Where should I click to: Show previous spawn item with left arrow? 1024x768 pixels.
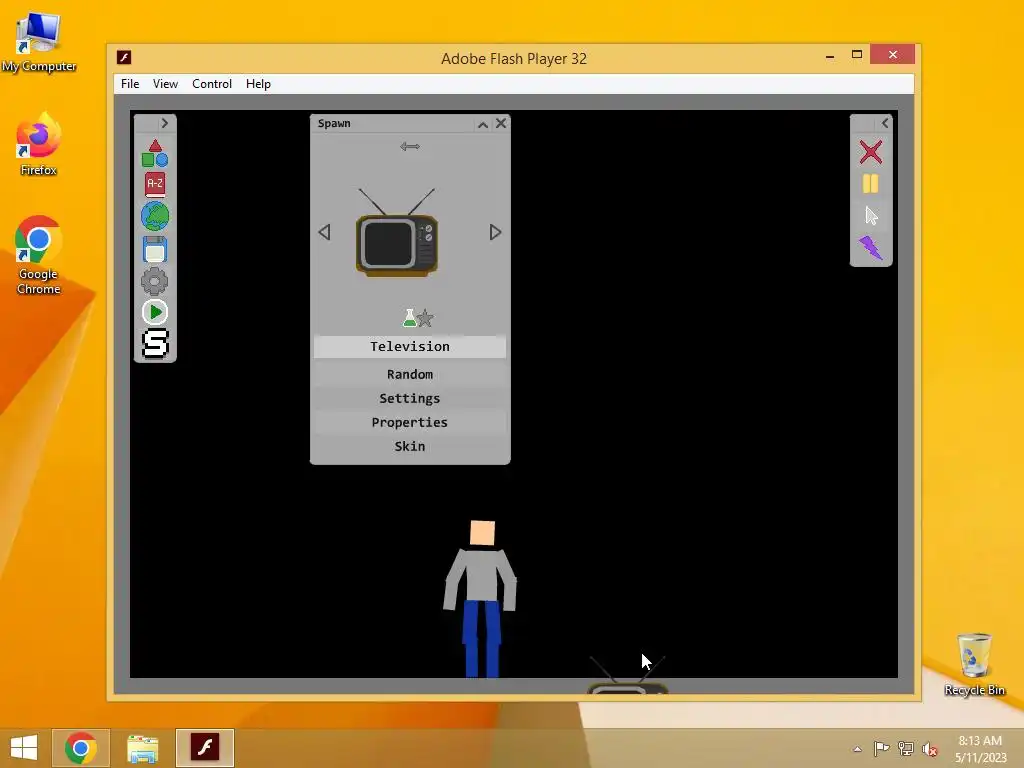coord(325,232)
